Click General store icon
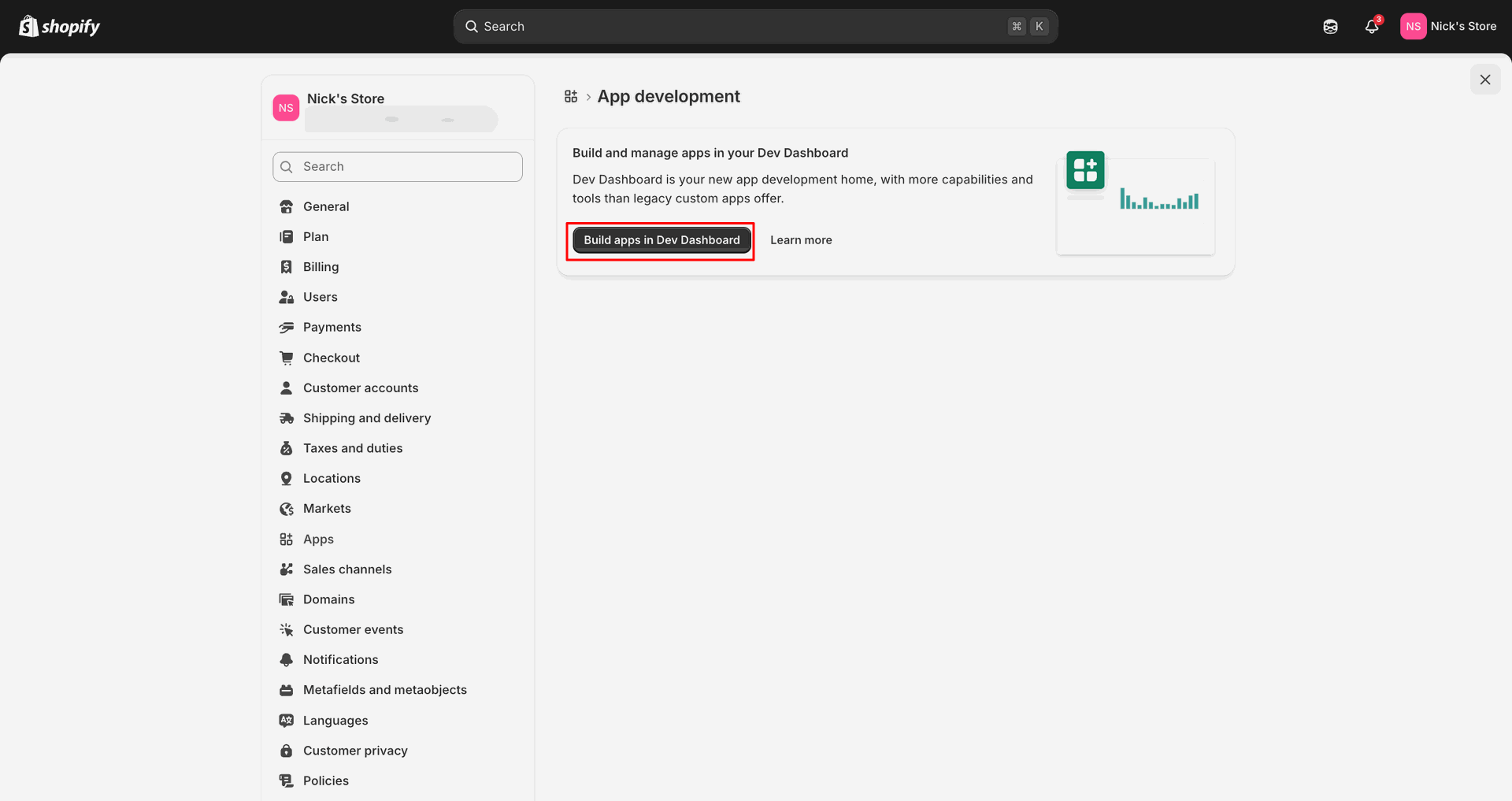Screen dimensions: 1512x801 (x=287, y=206)
